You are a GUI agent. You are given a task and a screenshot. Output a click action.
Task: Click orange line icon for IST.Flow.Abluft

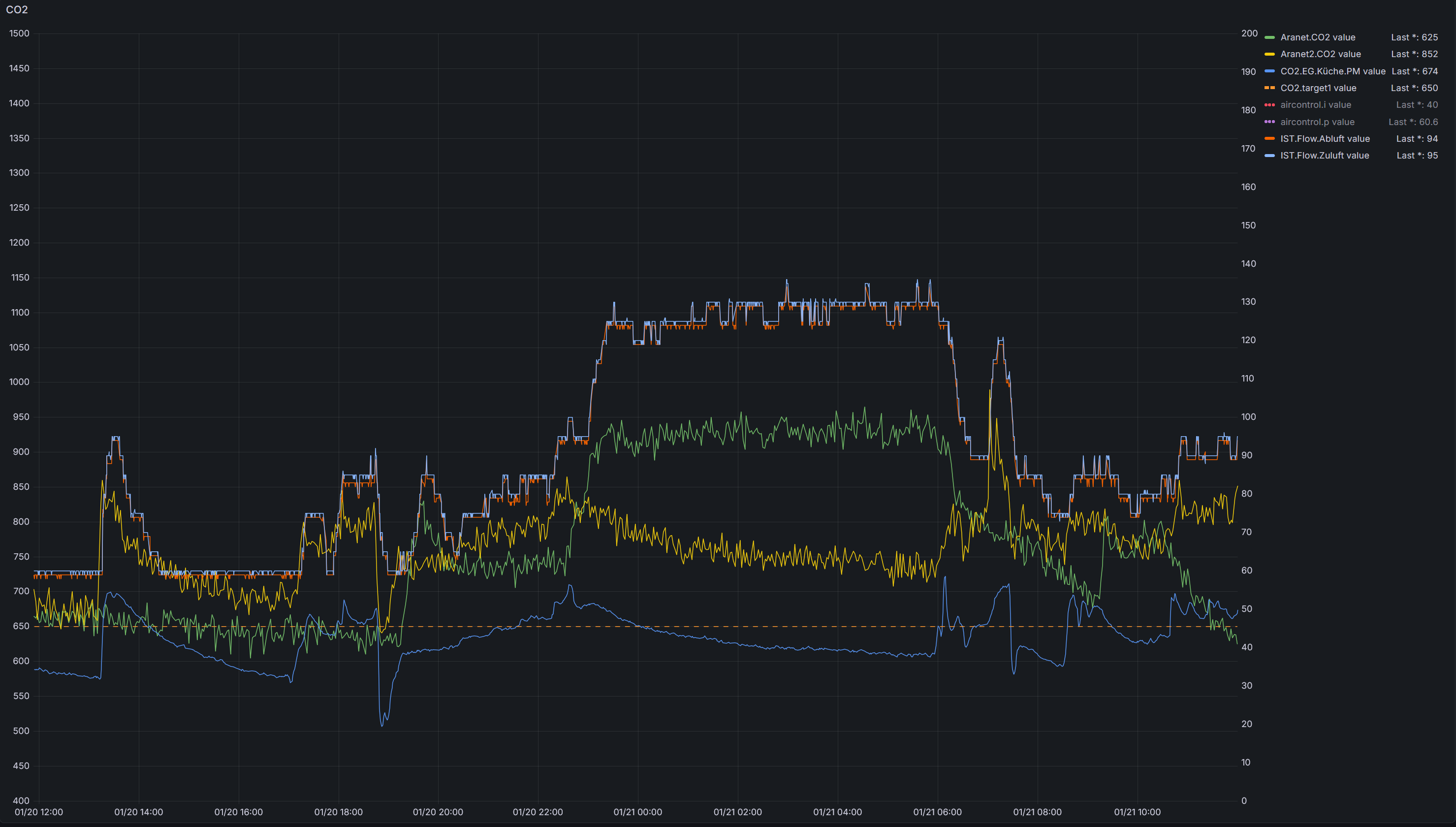coord(1270,139)
